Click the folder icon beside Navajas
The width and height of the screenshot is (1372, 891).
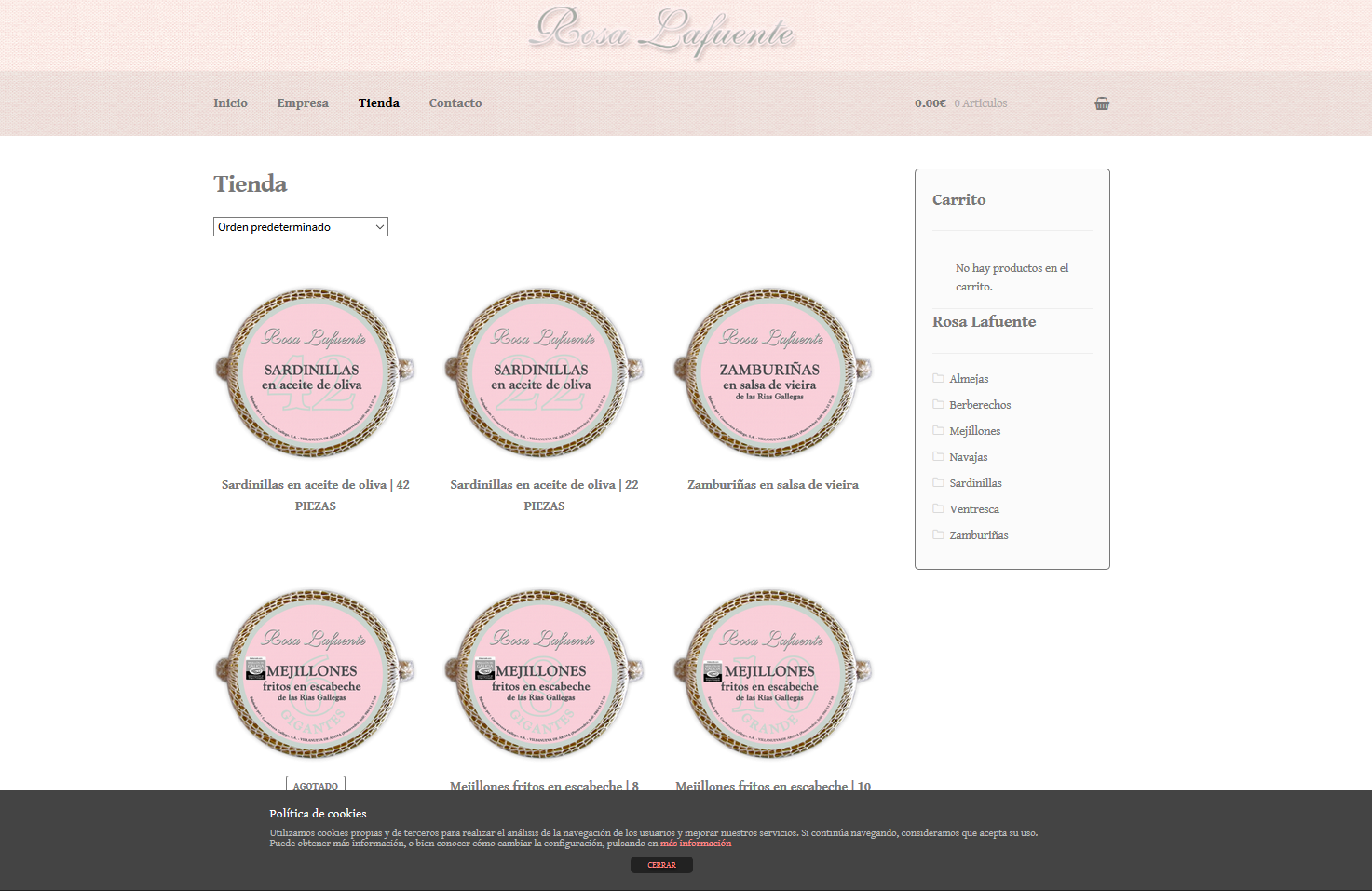[x=938, y=456]
